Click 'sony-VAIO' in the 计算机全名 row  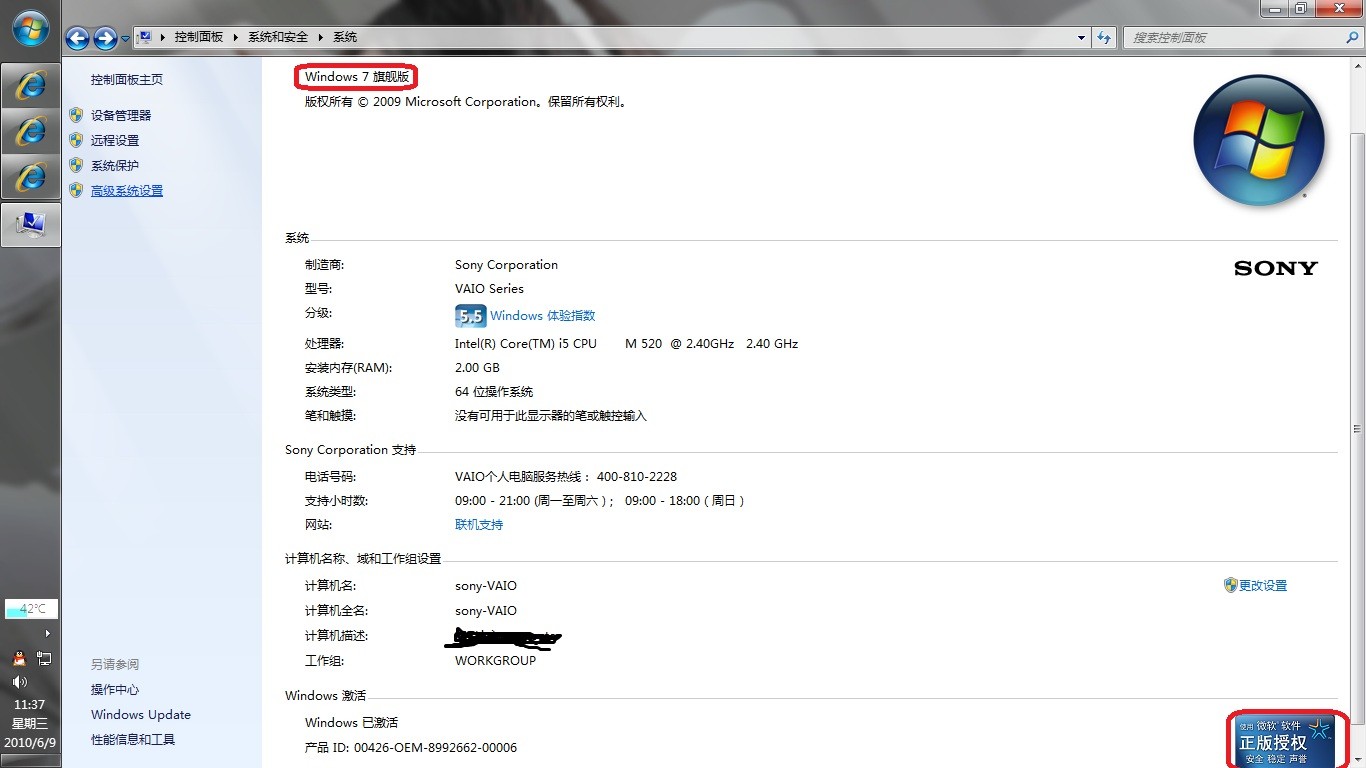[x=486, y=611]
